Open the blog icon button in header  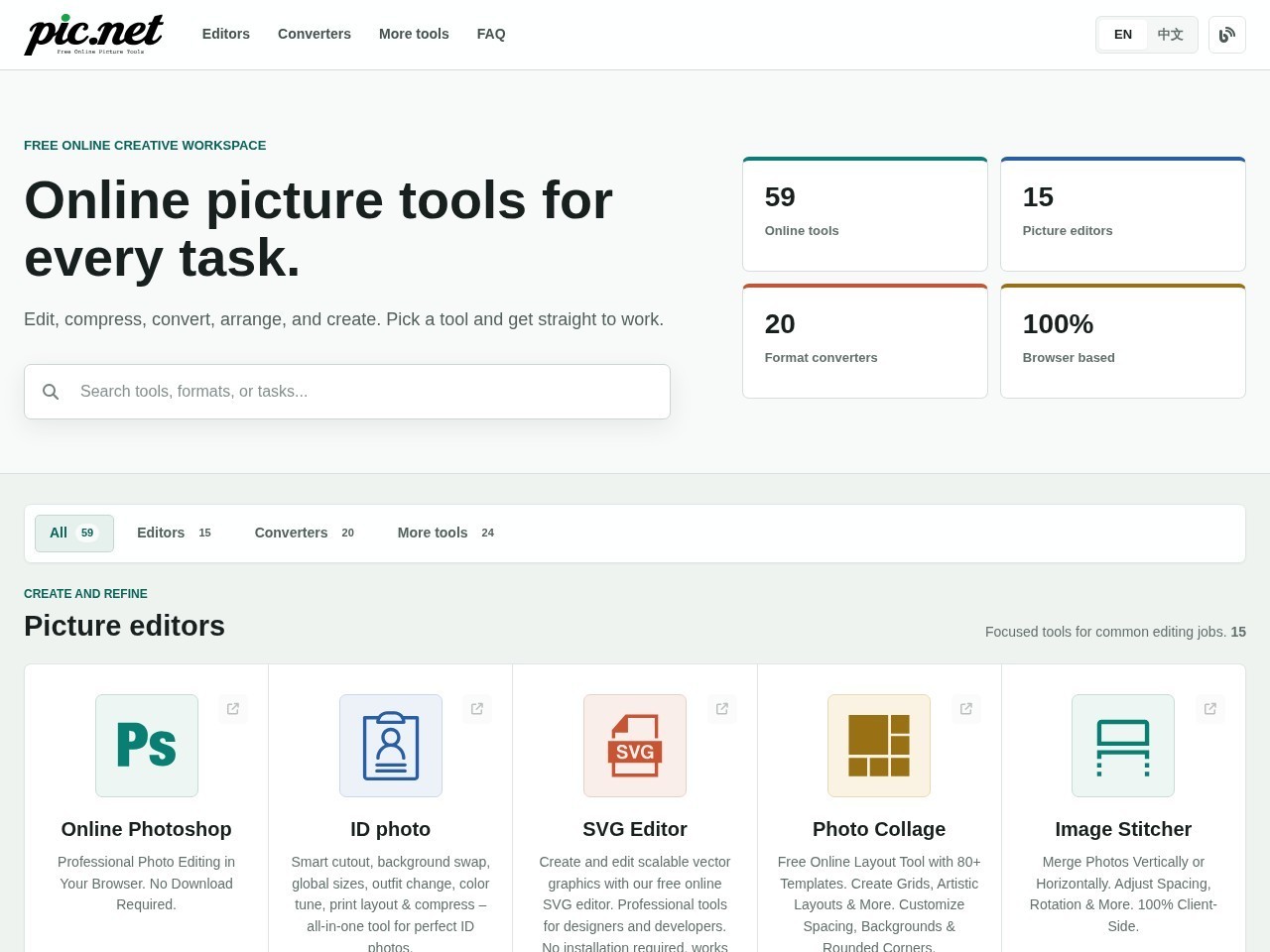coord(1227,35)
